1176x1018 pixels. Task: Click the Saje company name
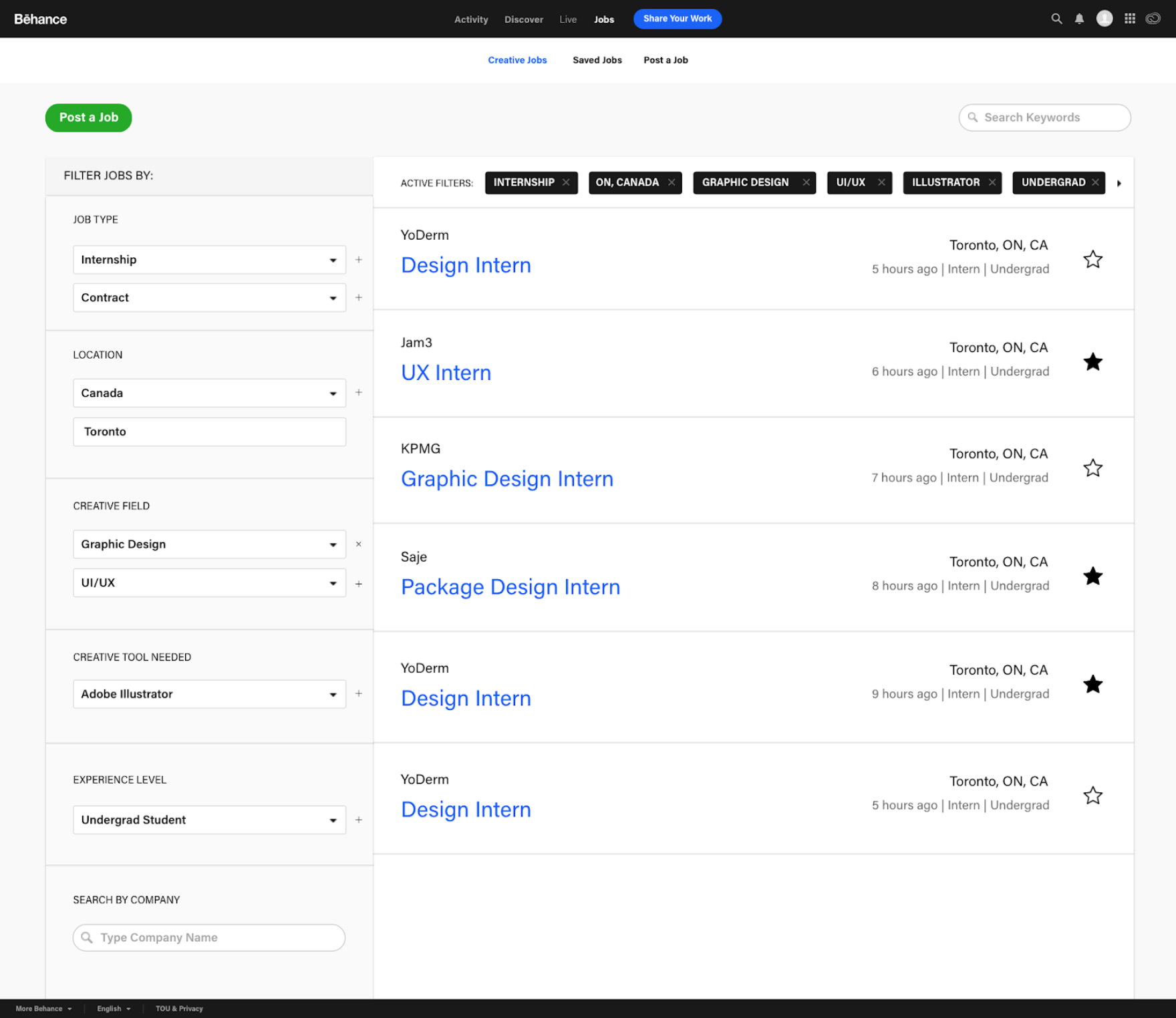point(414,557)
